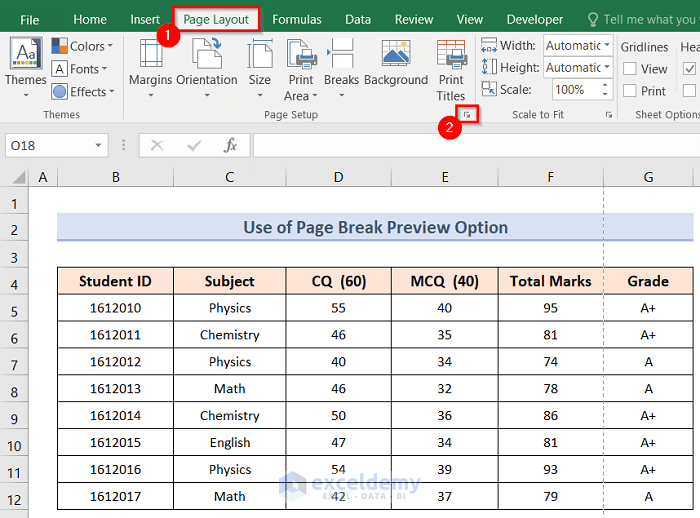700x518 pixels.
Task: Select cell containing 1612013
Action: click(x=116, y=388)
